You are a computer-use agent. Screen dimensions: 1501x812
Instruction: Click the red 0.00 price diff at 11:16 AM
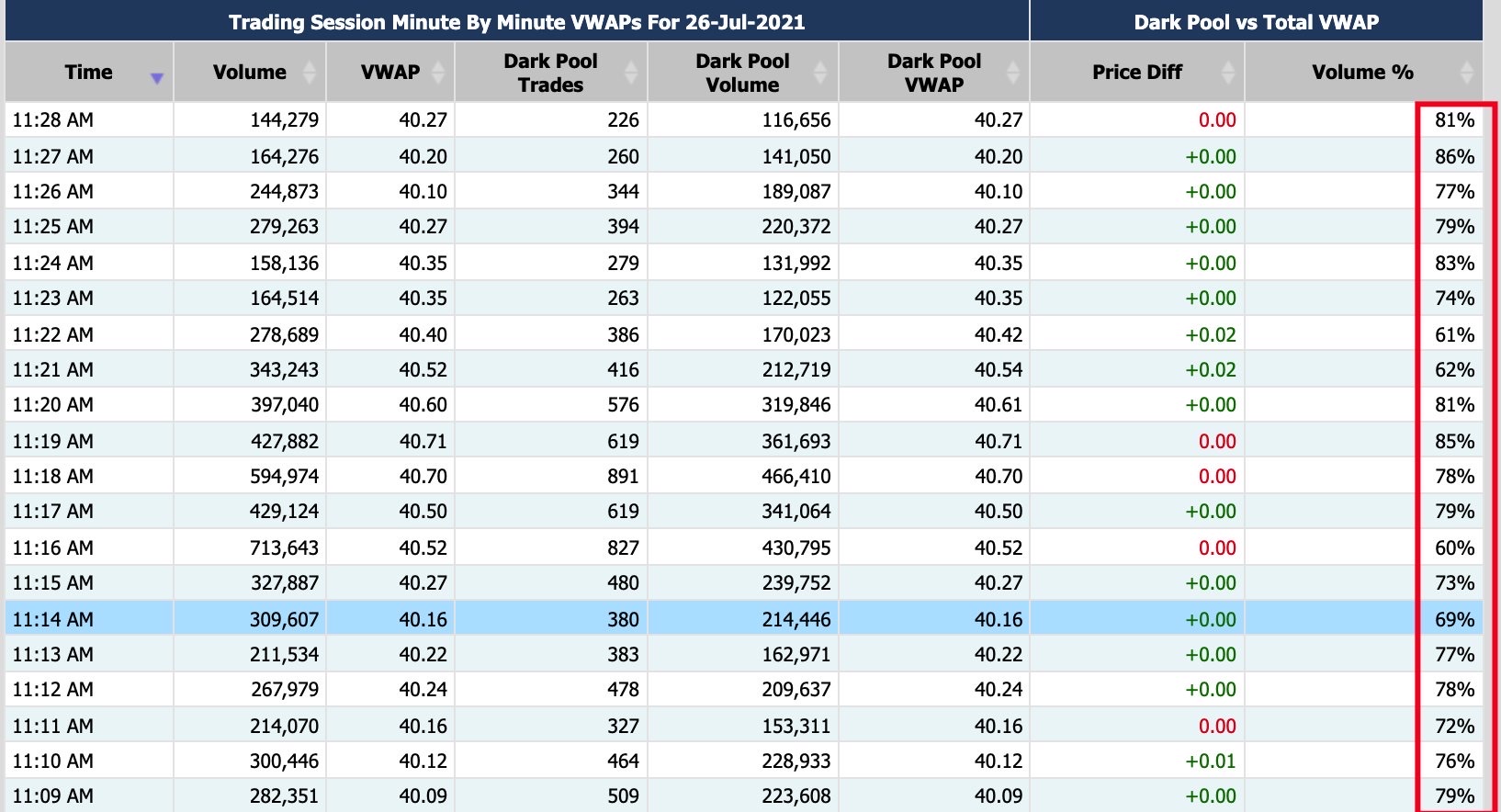point(1217,547)
